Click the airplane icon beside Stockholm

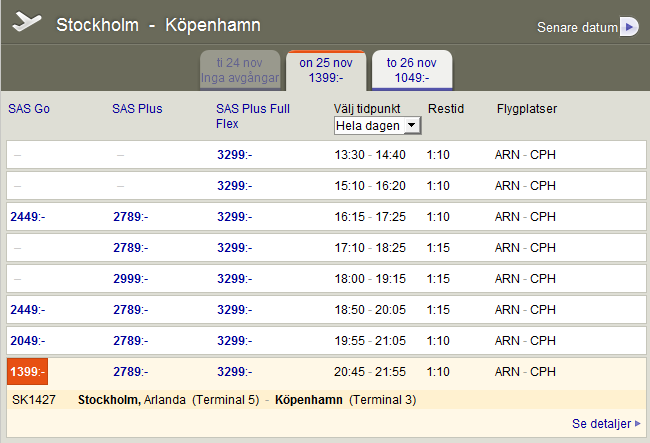pos(28,23)
